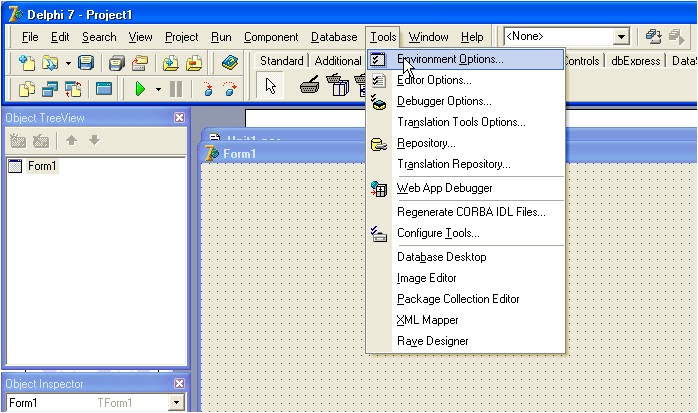Select the arrow pointer palette tool
This screenshot has height=413, width=698.
[271, 86]
